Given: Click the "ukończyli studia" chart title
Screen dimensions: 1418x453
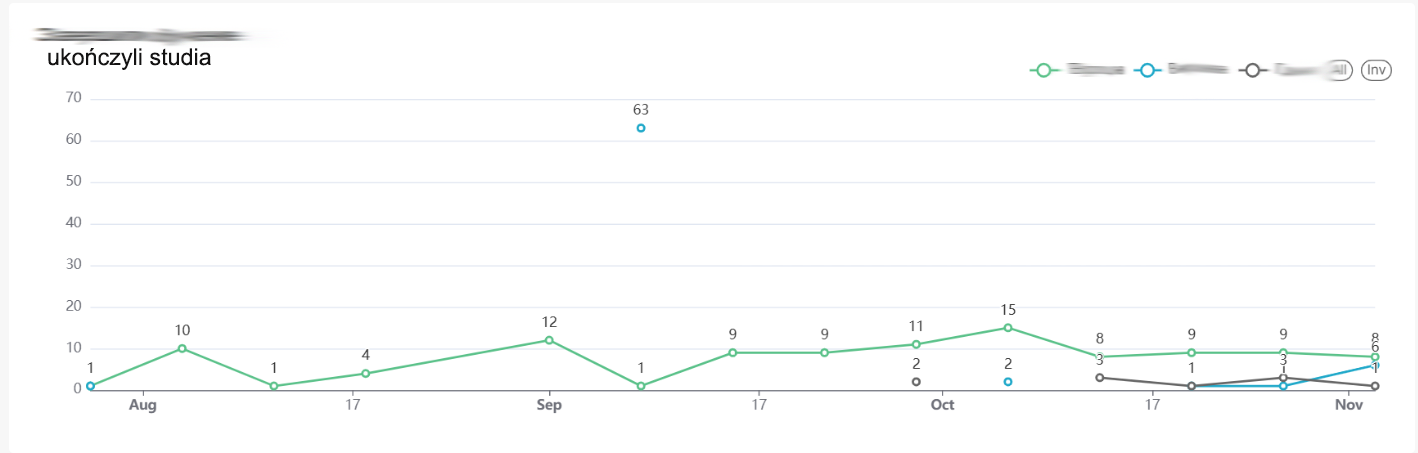Looking at the screenshot, I should [129, 58].
